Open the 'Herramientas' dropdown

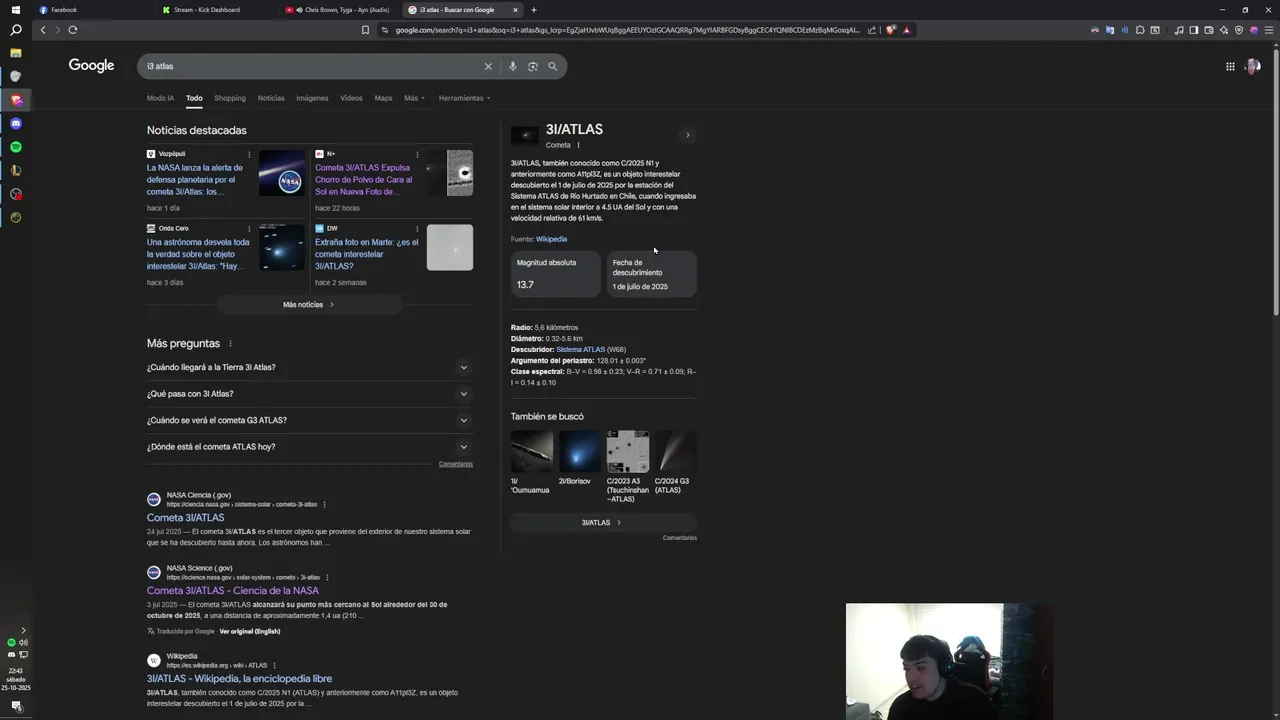click(x=464, y=98)
